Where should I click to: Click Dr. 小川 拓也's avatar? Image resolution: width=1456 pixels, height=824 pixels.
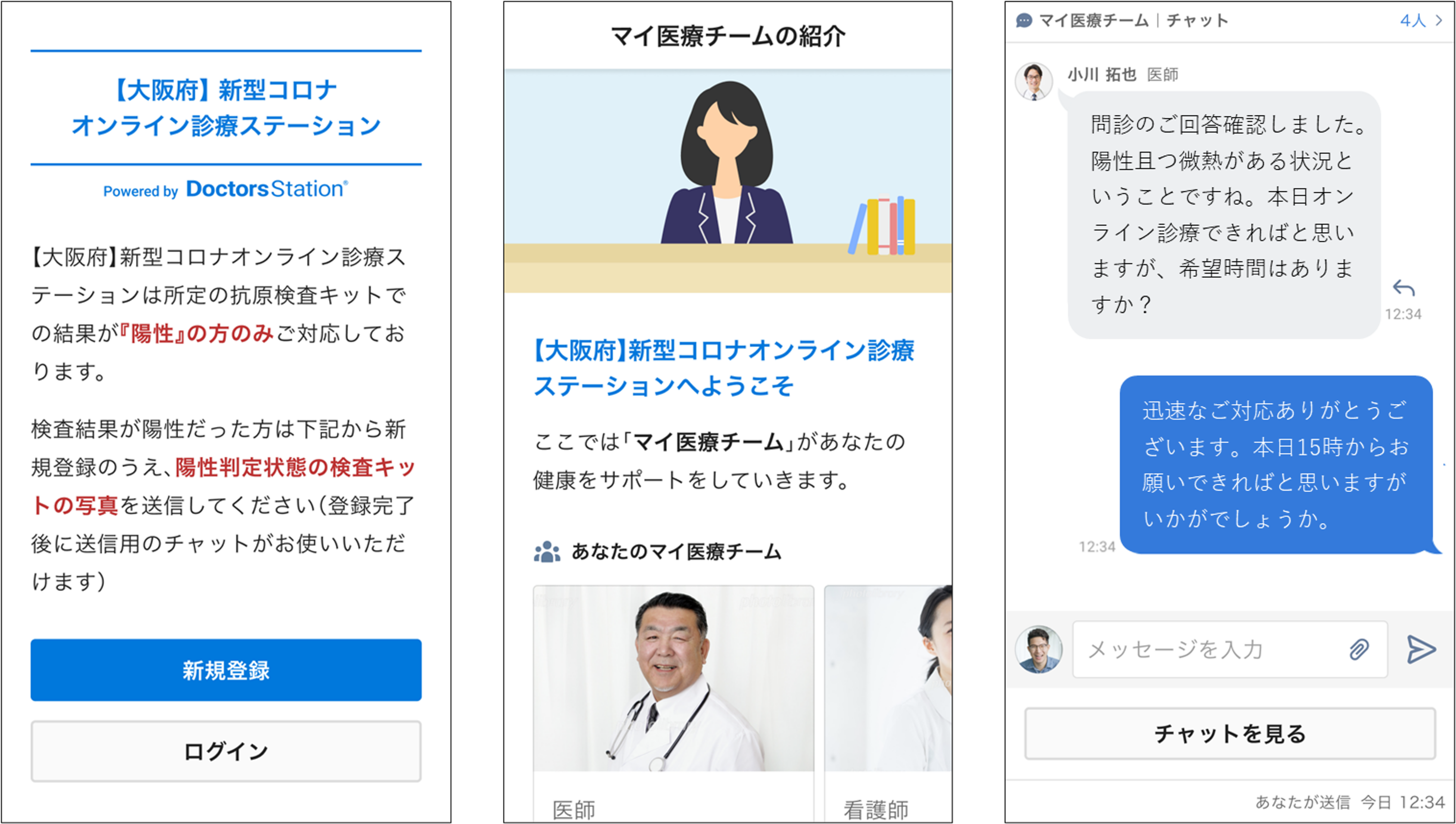(1034, 81)
